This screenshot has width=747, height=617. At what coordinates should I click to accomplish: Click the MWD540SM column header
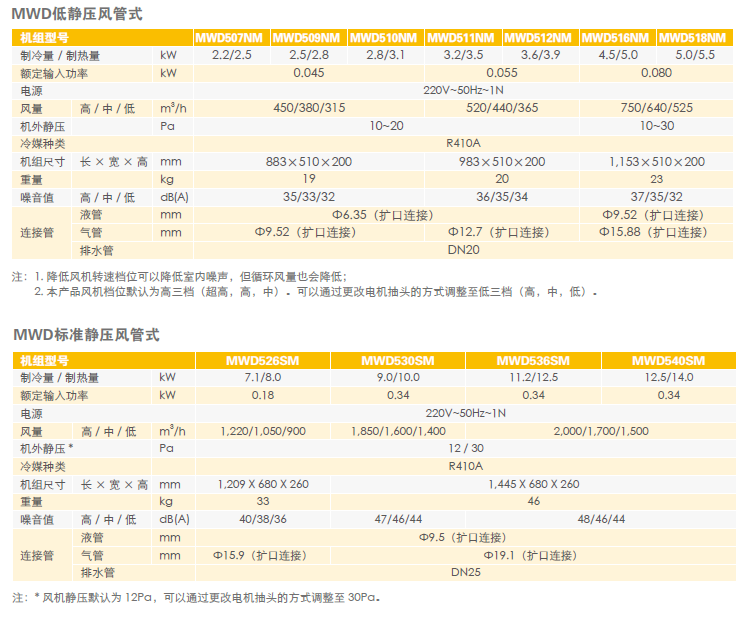click(668, 361)
